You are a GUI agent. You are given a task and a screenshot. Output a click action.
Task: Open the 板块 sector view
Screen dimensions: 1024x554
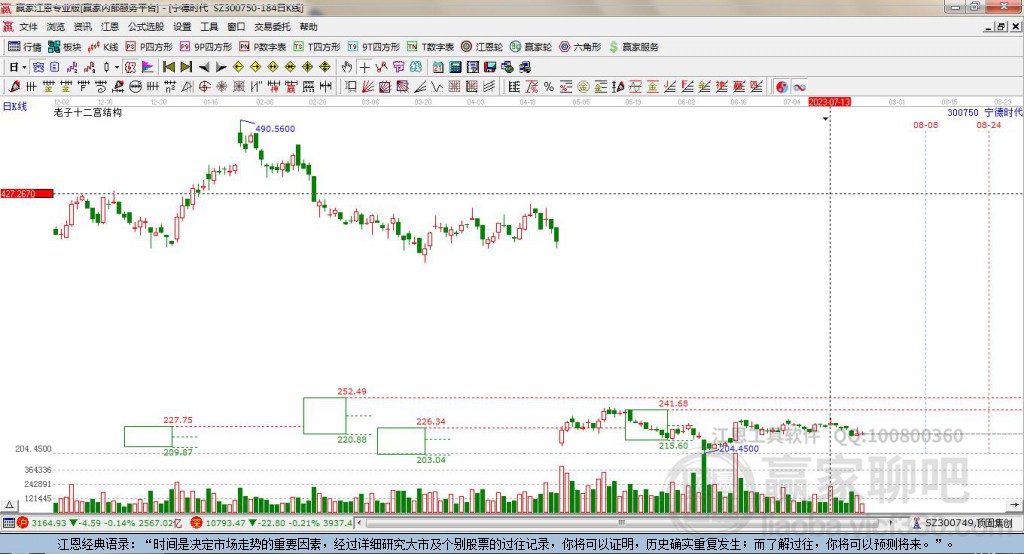tap(64, 46)
